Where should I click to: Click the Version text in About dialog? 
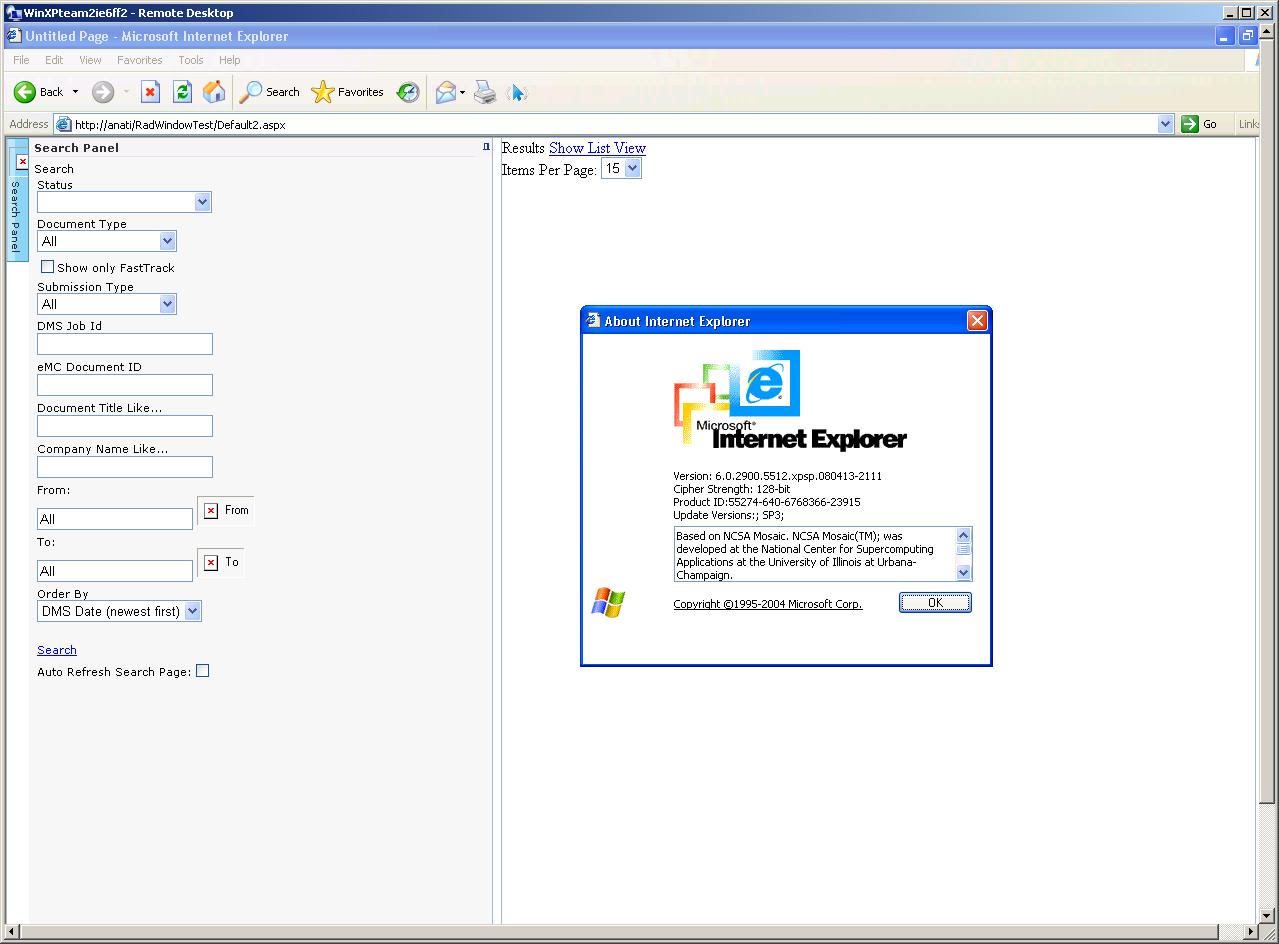pyautogui.click(x=778, y=476)
